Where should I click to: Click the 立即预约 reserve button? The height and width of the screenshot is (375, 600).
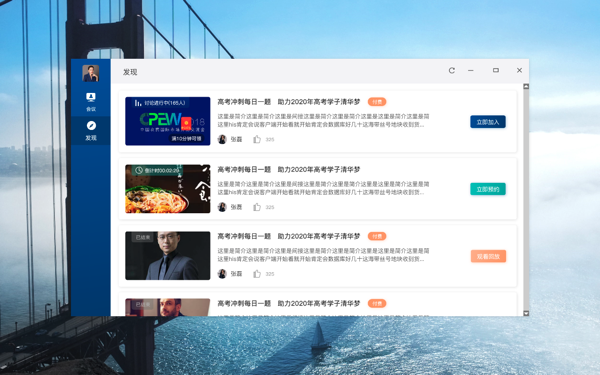point(488,189)
